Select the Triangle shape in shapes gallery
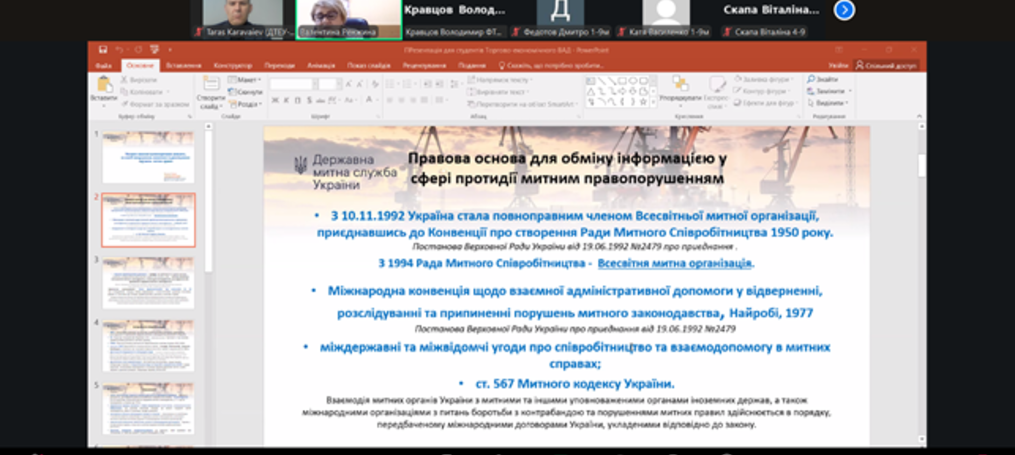1015x455 pixels. coord(591,91)
